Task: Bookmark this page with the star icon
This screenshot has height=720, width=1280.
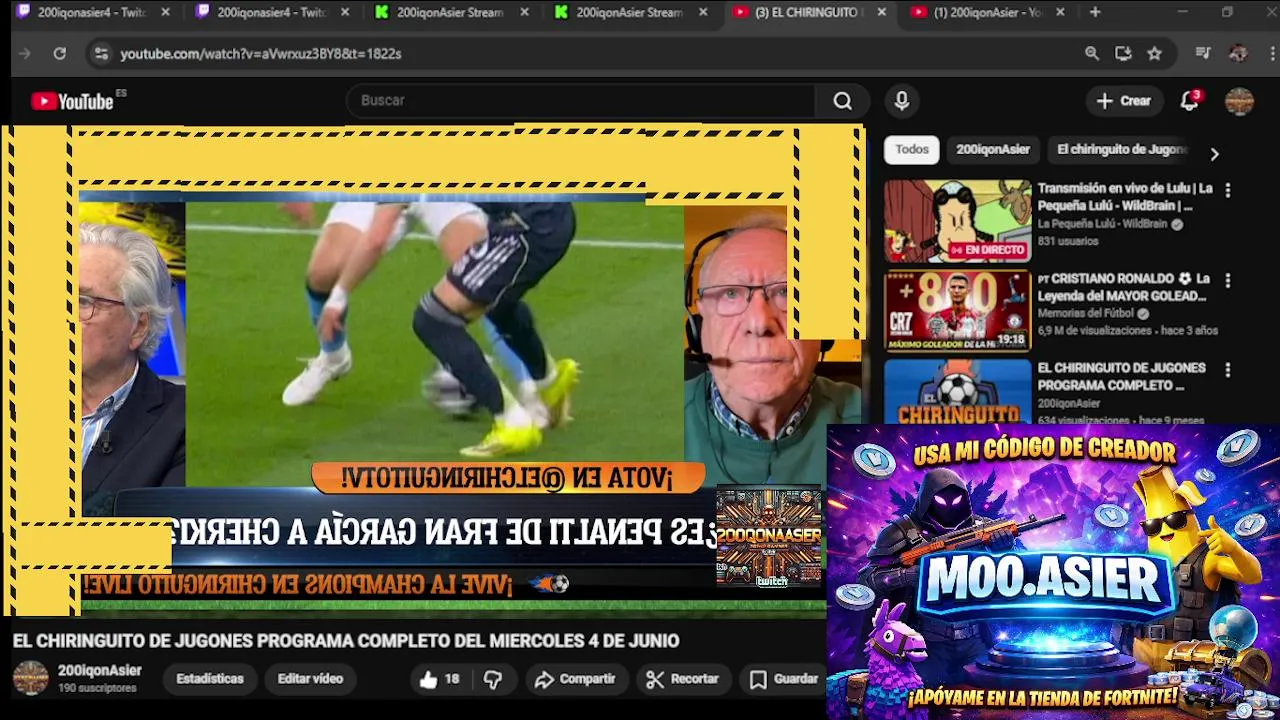Action: pos(1155,54)
